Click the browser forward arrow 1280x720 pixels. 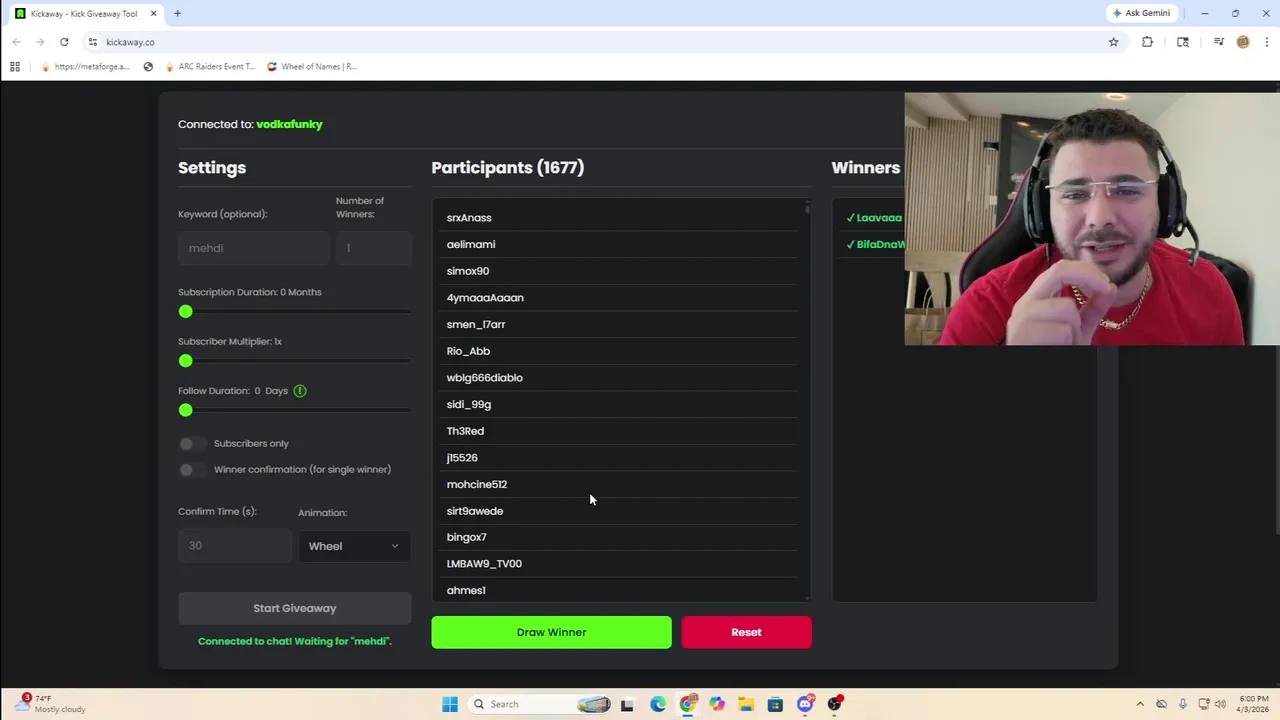40,42
